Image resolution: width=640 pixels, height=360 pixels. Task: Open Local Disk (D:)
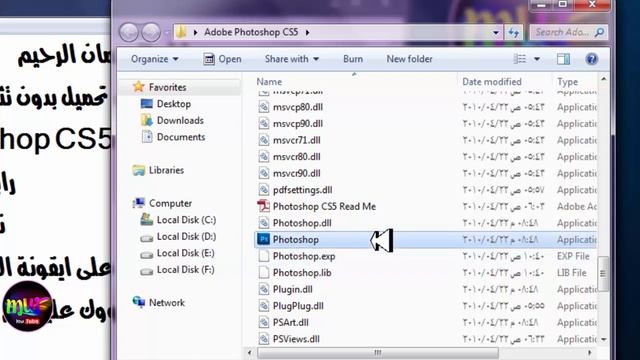click(186, 236)
